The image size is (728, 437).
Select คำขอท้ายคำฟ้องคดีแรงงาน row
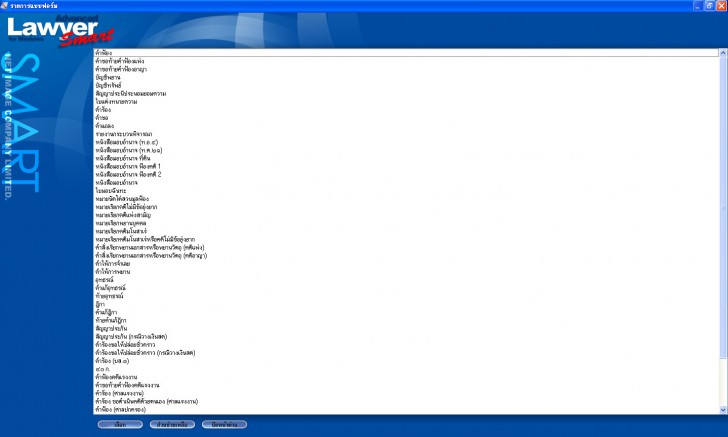(x=406, y=385)
